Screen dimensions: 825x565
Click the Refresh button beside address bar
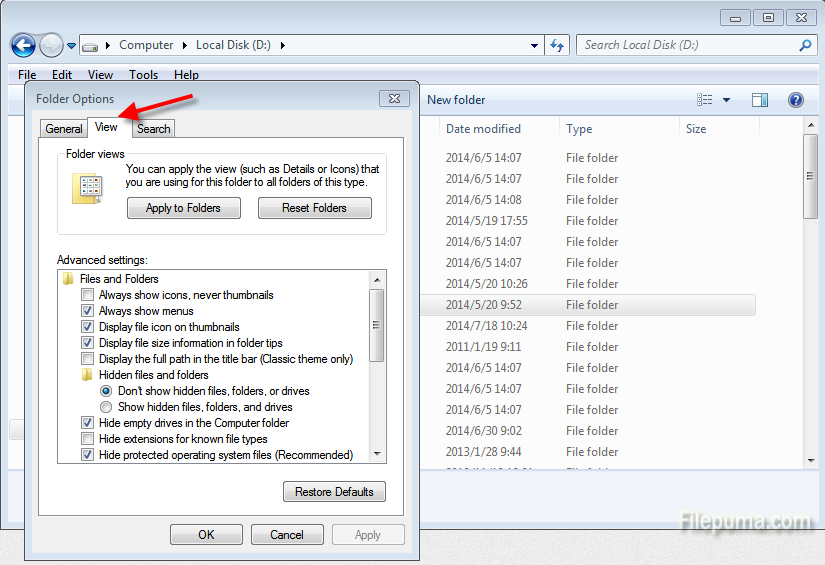558,45
